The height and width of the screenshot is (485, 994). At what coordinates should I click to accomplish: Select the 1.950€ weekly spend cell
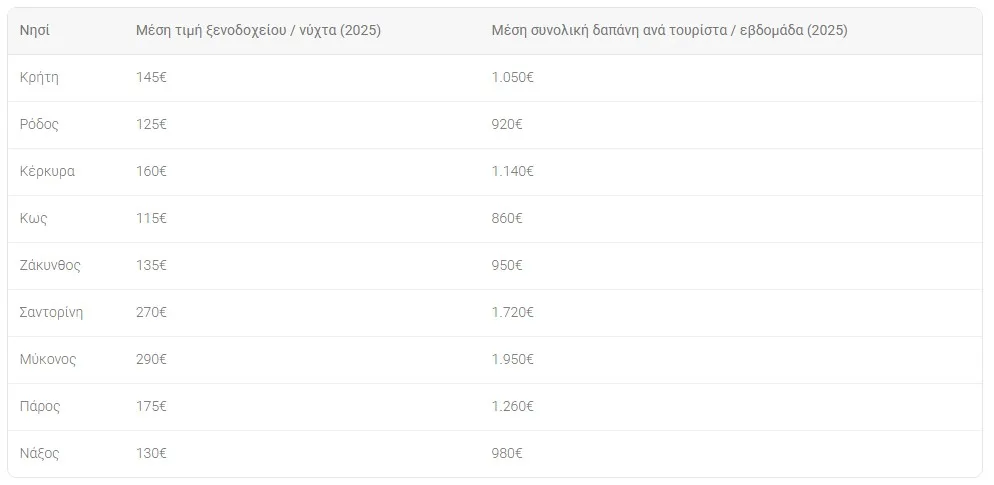pos(513,359)
